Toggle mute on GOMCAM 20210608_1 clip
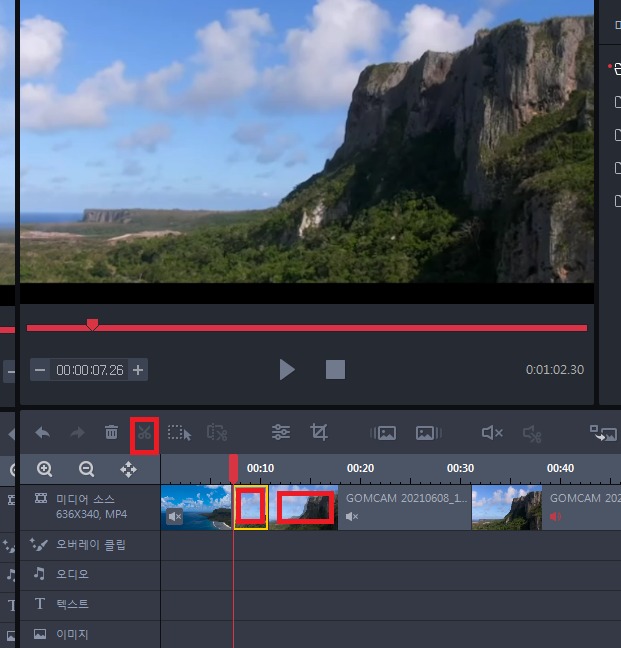 tap(352, 517)
